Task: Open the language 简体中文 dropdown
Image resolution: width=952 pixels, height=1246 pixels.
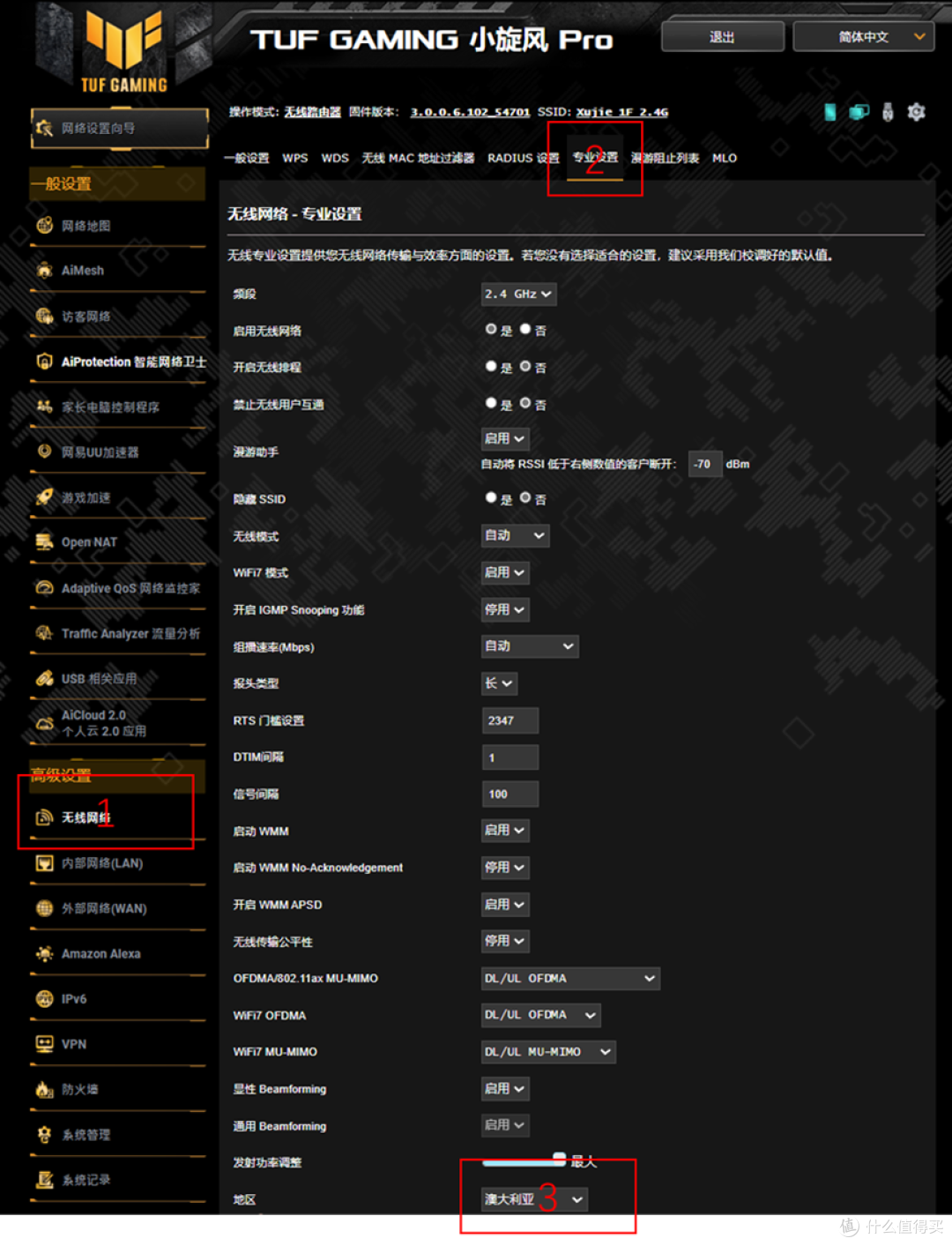Action: pos(864,37)
